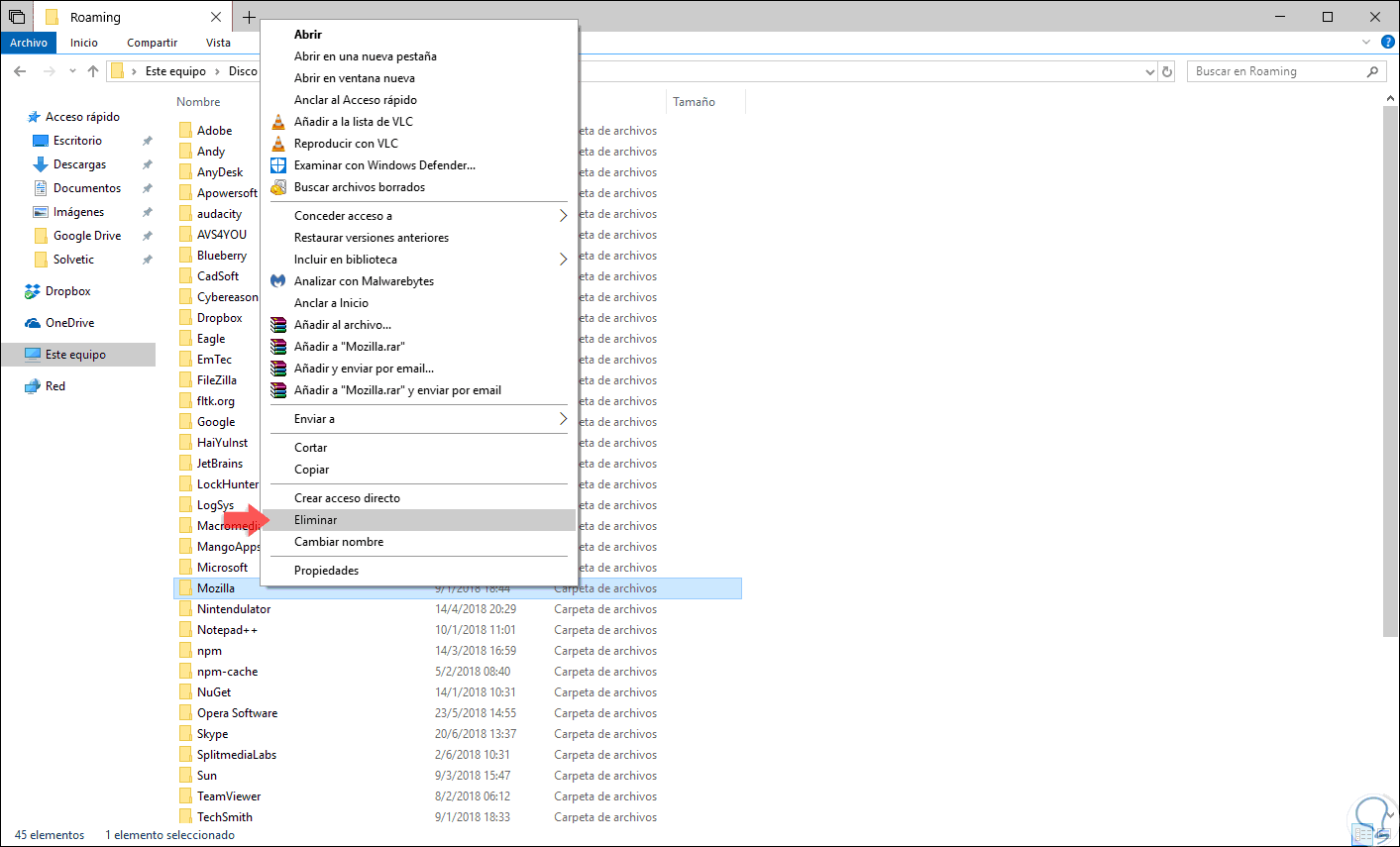This screenshot has width=1400, height=847.
Task: Open Google Drive in quick access
Action: 87,236
